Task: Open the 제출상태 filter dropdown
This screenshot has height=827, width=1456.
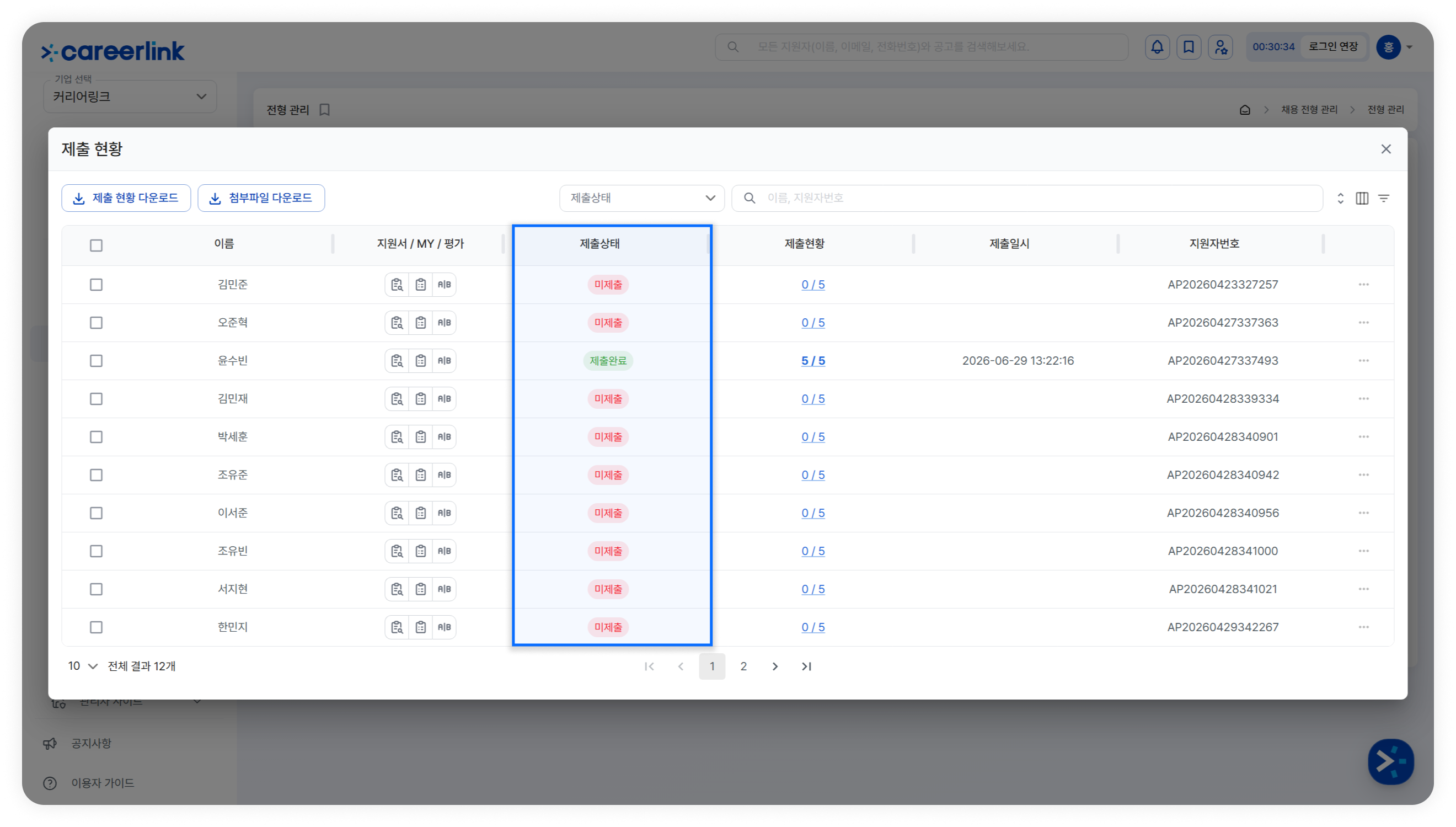Action: (641, 198)
